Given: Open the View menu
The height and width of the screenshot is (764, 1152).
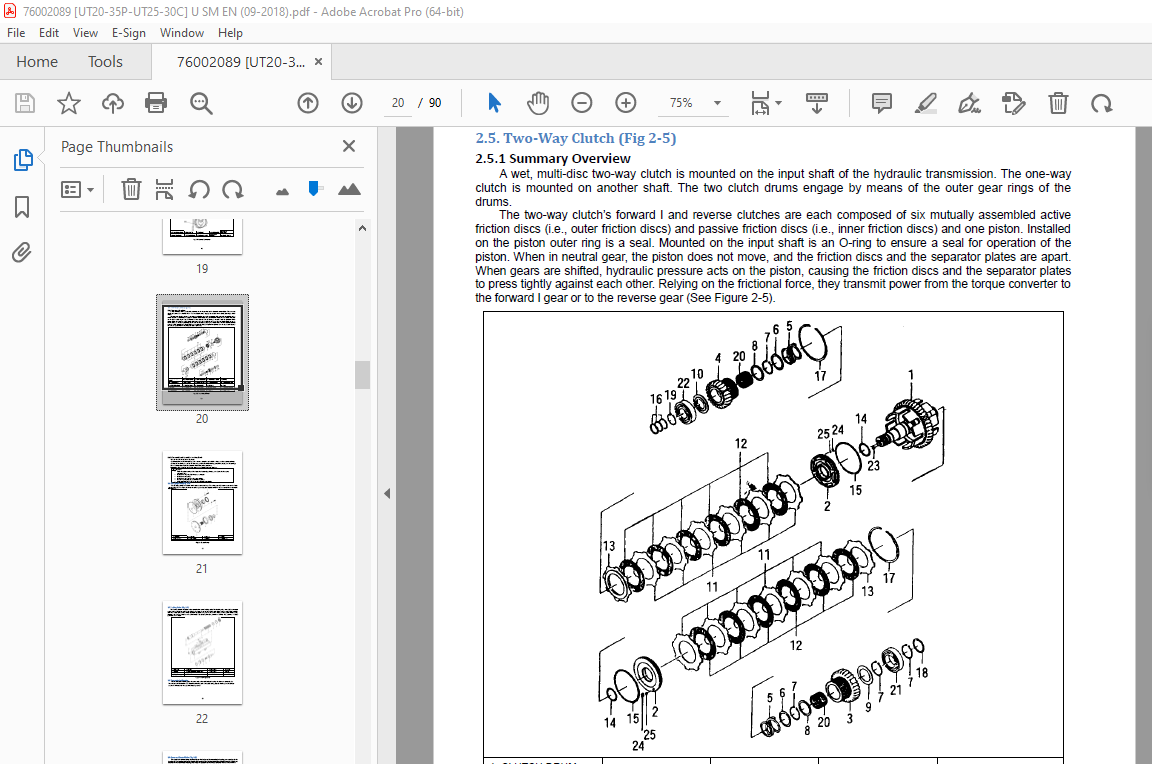Looking at the screenshot, I should (x=85, y=33).
